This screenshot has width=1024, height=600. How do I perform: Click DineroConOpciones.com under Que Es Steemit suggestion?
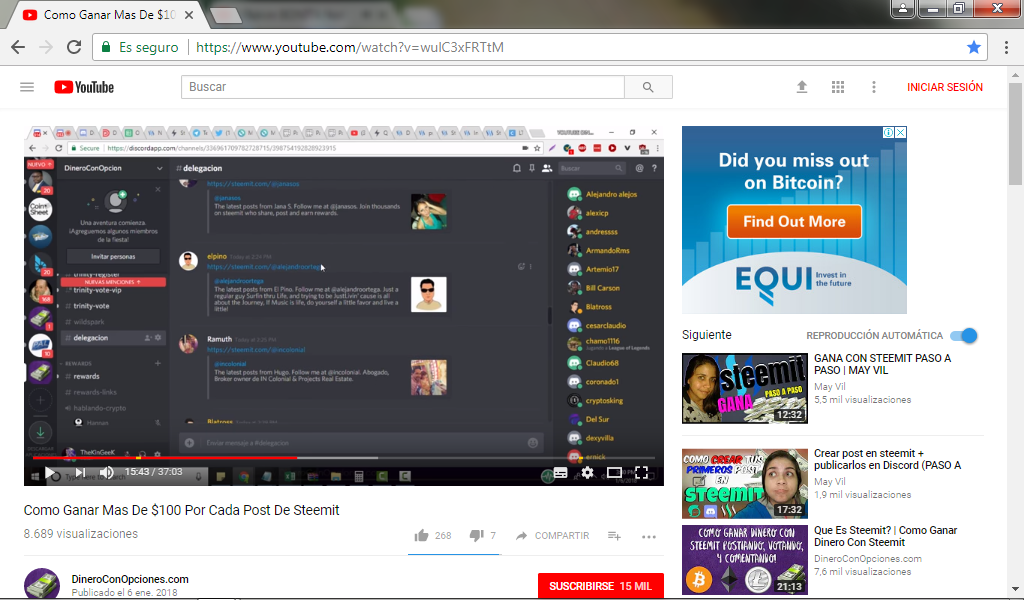(868, 559)
